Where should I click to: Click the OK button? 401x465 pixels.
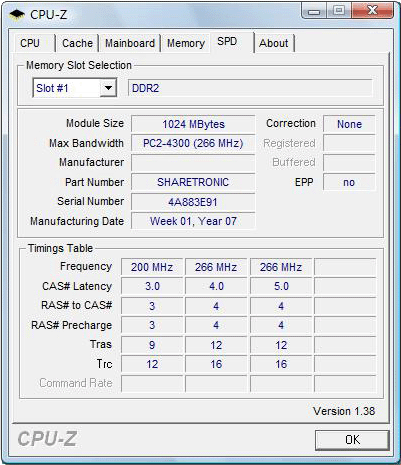[x=352, y=440]
